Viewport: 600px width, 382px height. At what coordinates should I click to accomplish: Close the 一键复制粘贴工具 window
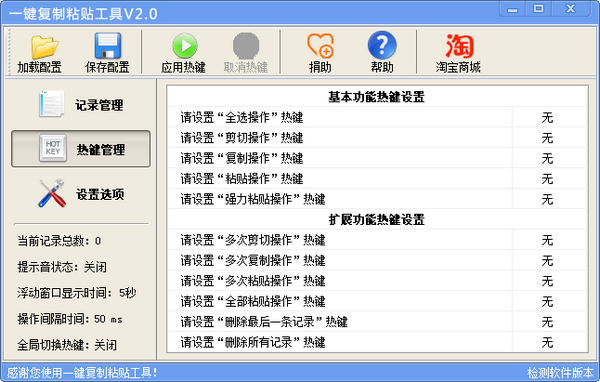pos(571,9)
